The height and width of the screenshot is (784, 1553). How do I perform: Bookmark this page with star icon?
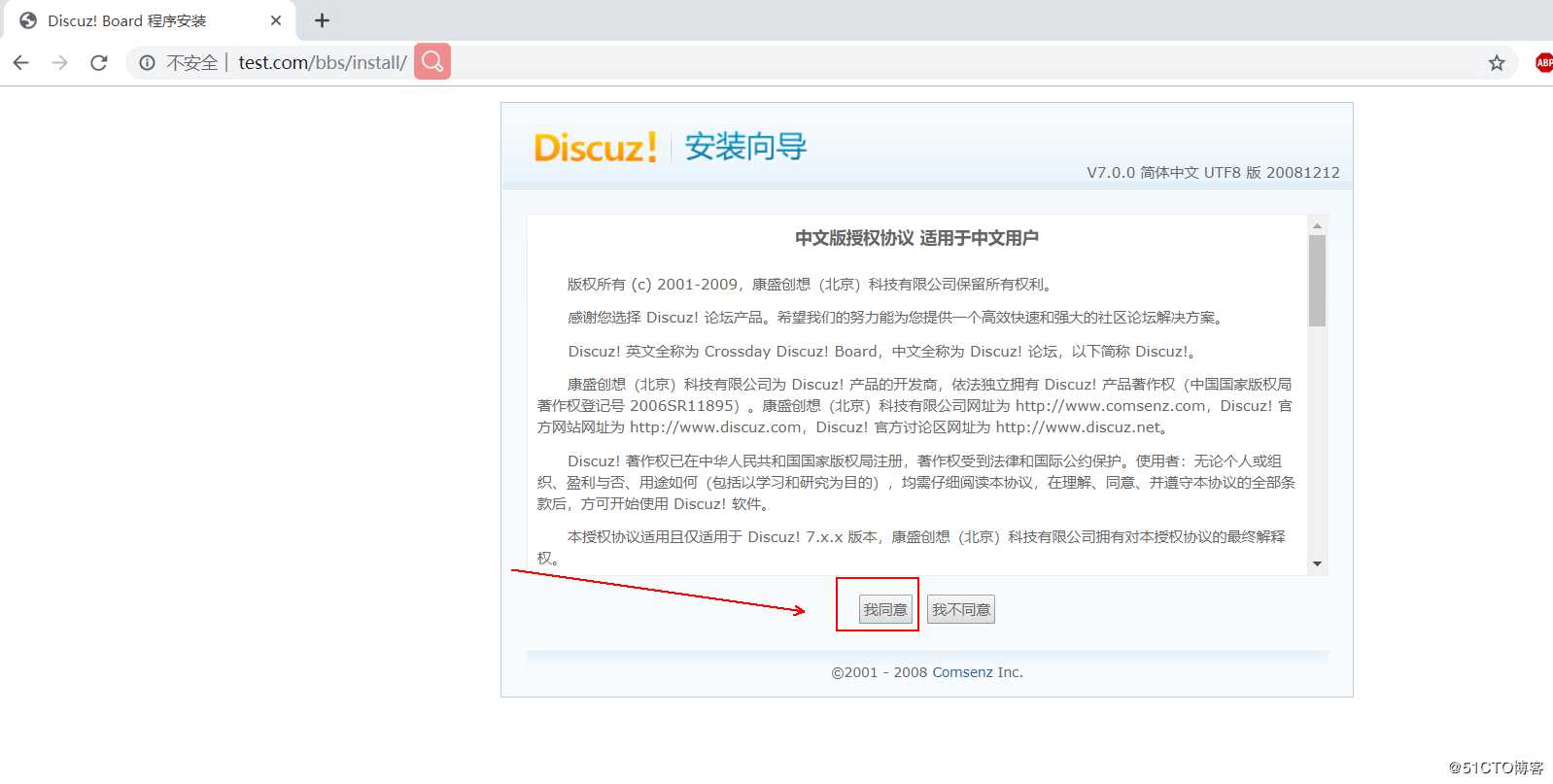click(x=1497, y=62)
